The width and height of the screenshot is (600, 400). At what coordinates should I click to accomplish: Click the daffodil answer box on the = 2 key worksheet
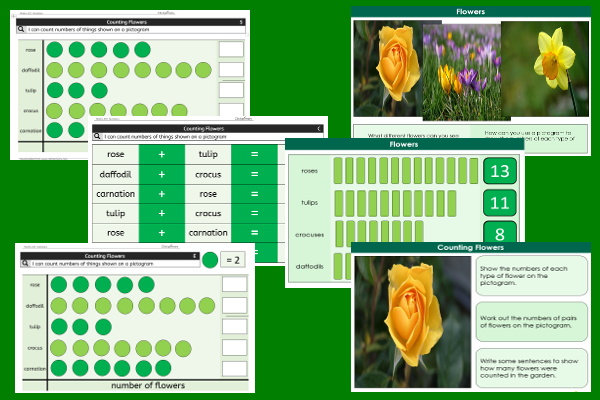point(234,305)
